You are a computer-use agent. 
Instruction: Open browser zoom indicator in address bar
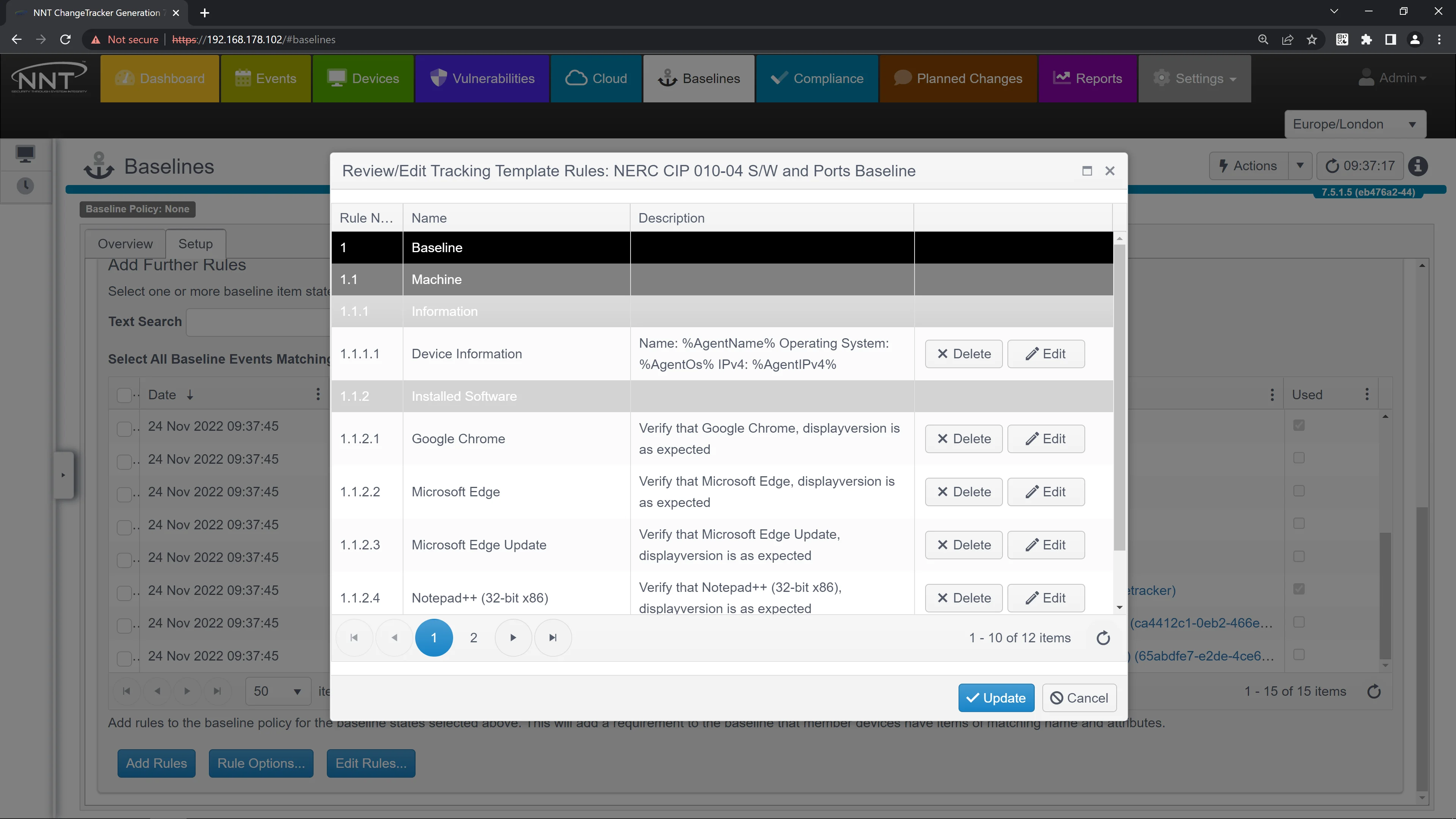pyautogui.click(x=1263, y=39)
